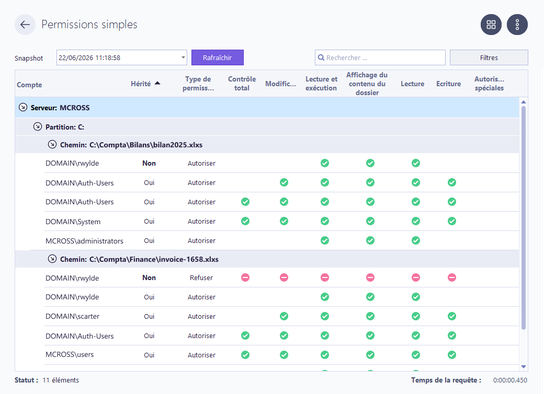This screenshot has height=394, width=544.
Task: Select DOMAIN\rwylde under bilan2025.xlxs
Action: click(72, 163)
